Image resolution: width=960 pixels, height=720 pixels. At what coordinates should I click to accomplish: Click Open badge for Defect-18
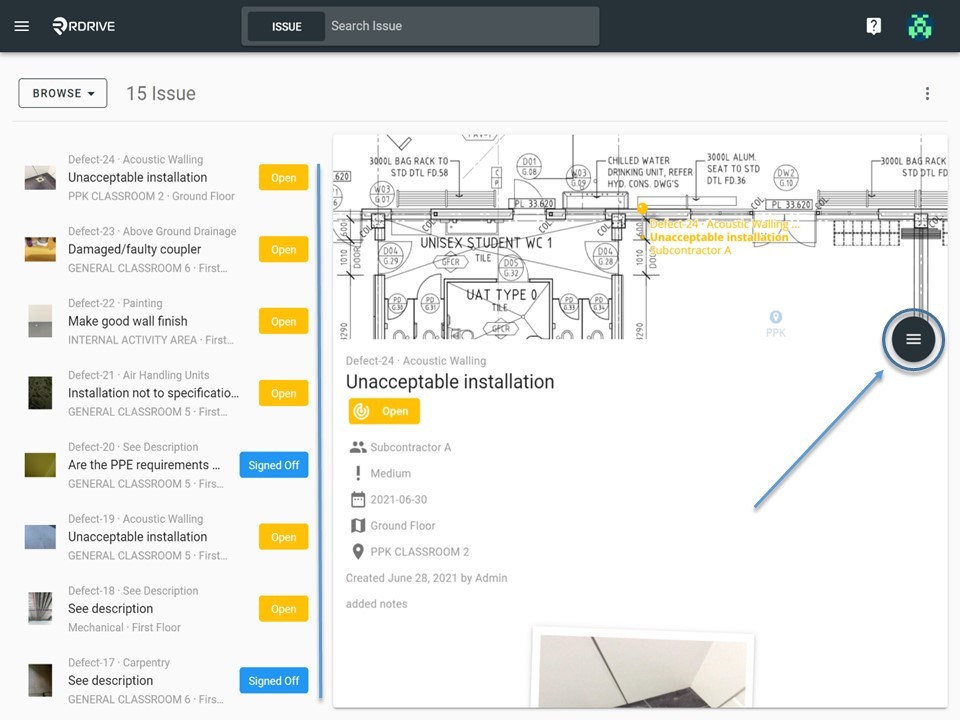(x=283, y=609)
